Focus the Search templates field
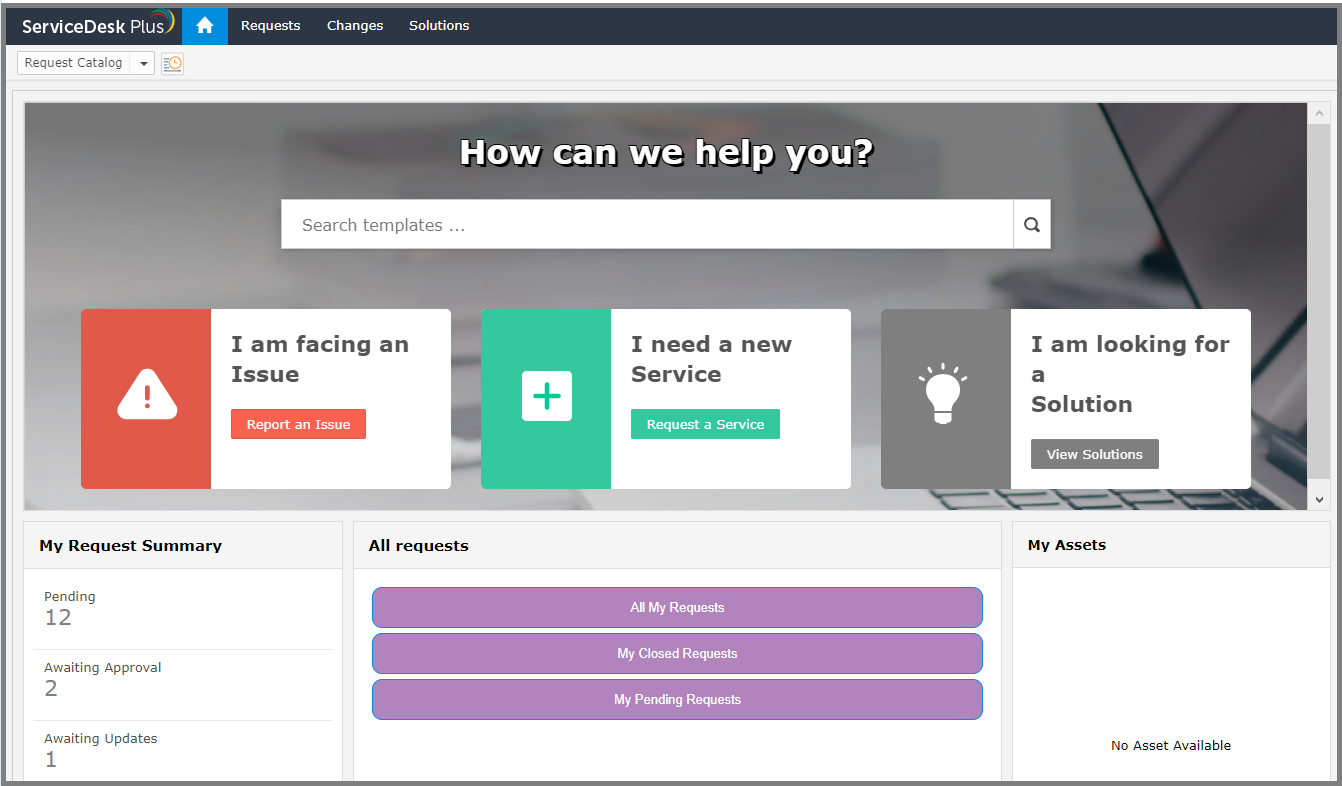1342x786 pixels. [647, 225]
